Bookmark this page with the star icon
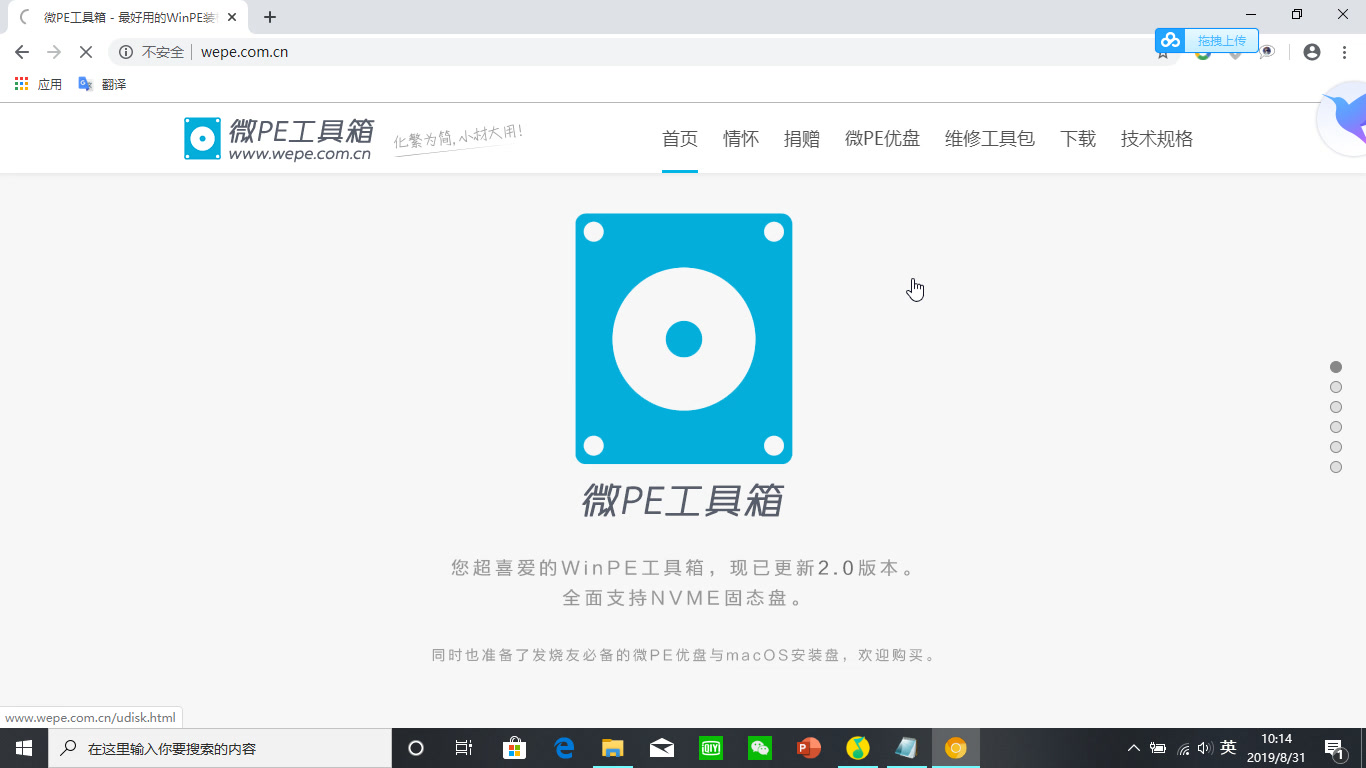Image resolution: width=1366 pixels, height=768 pixels. point(1162,52)
